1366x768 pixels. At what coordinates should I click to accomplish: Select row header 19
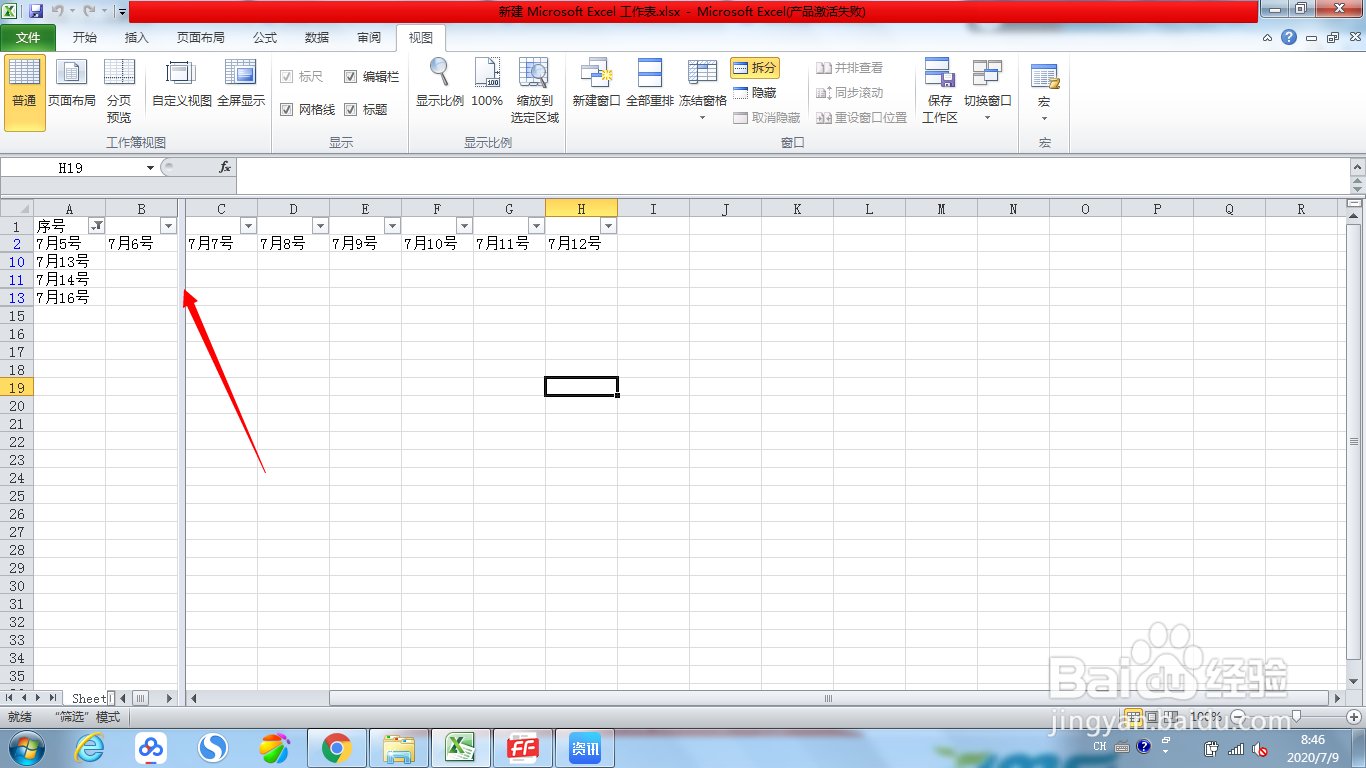tap(16, 387)
